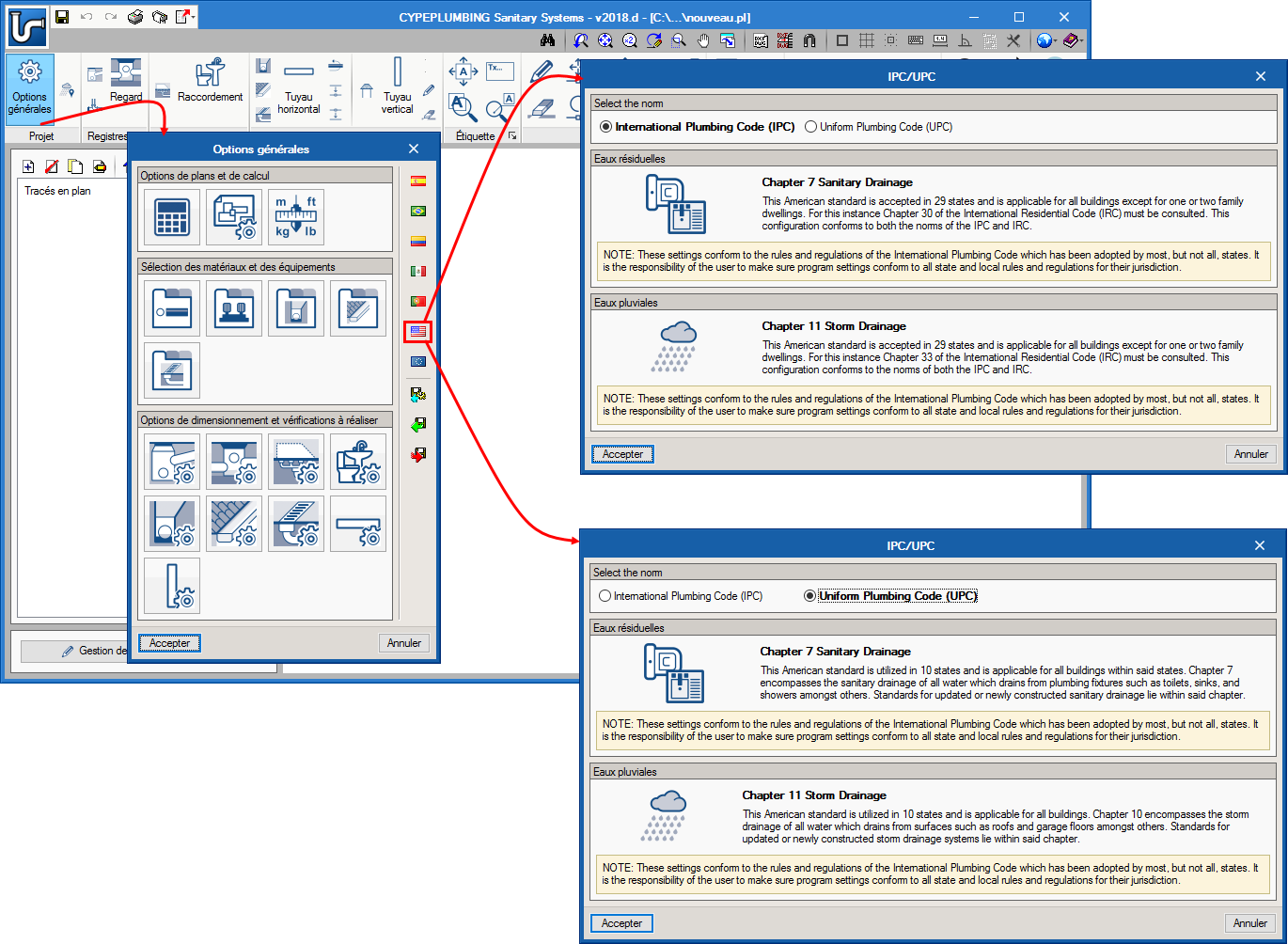Expand the Étiquette group launcher arrow
This screenshot has height=944, width=1288.
tap(512, 136)
